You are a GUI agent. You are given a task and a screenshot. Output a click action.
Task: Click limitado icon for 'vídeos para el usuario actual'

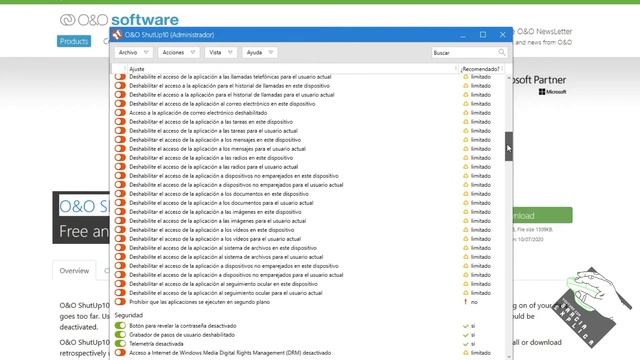point(466,239)
